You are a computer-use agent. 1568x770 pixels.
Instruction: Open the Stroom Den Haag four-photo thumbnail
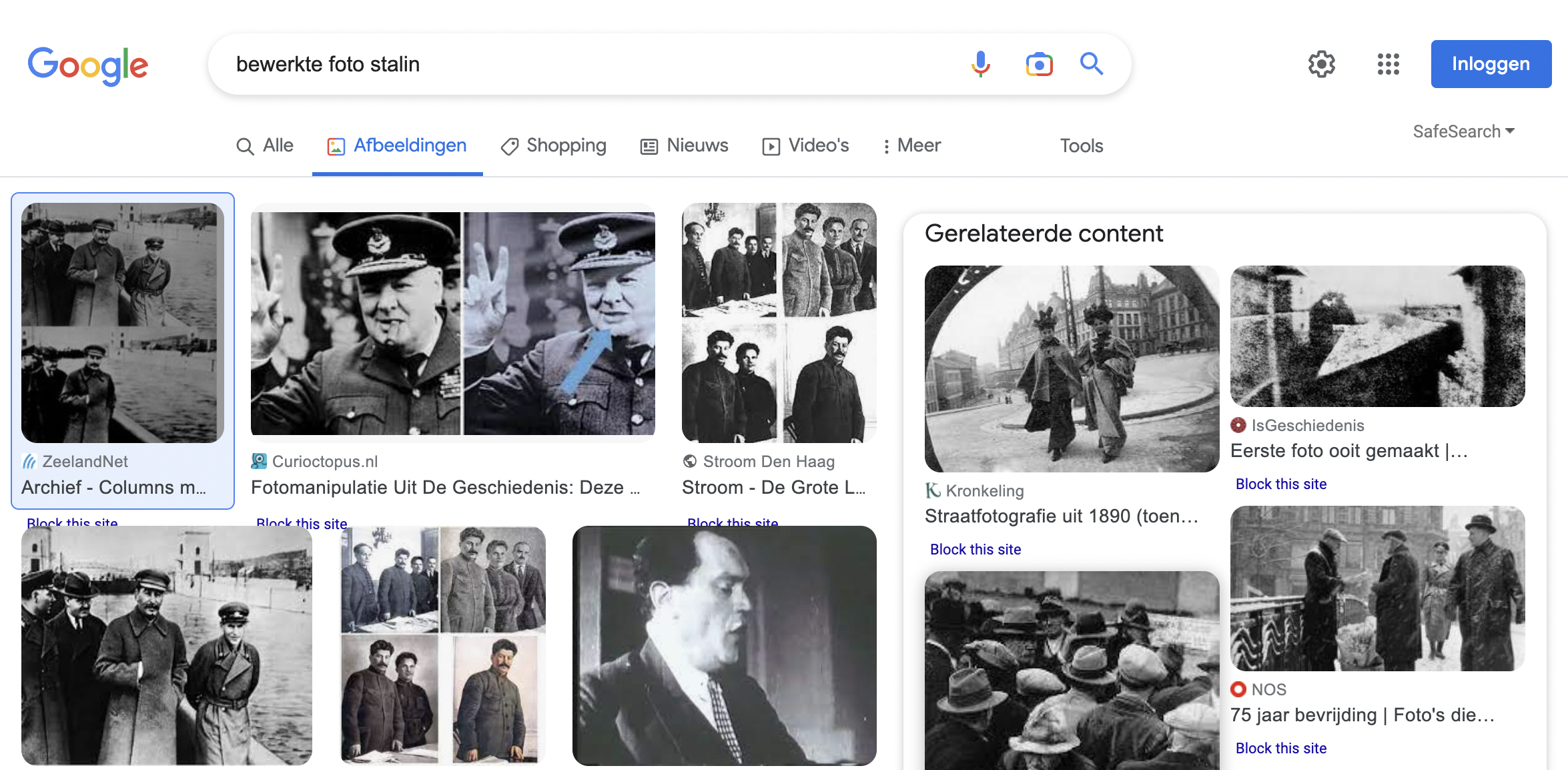click(779, 323)
